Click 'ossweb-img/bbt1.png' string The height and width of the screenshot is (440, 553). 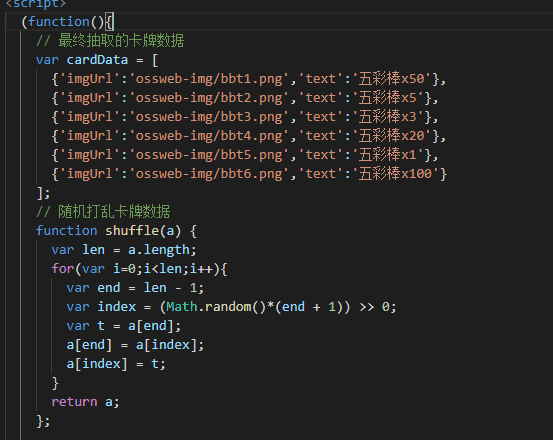(x=209, y=79)
